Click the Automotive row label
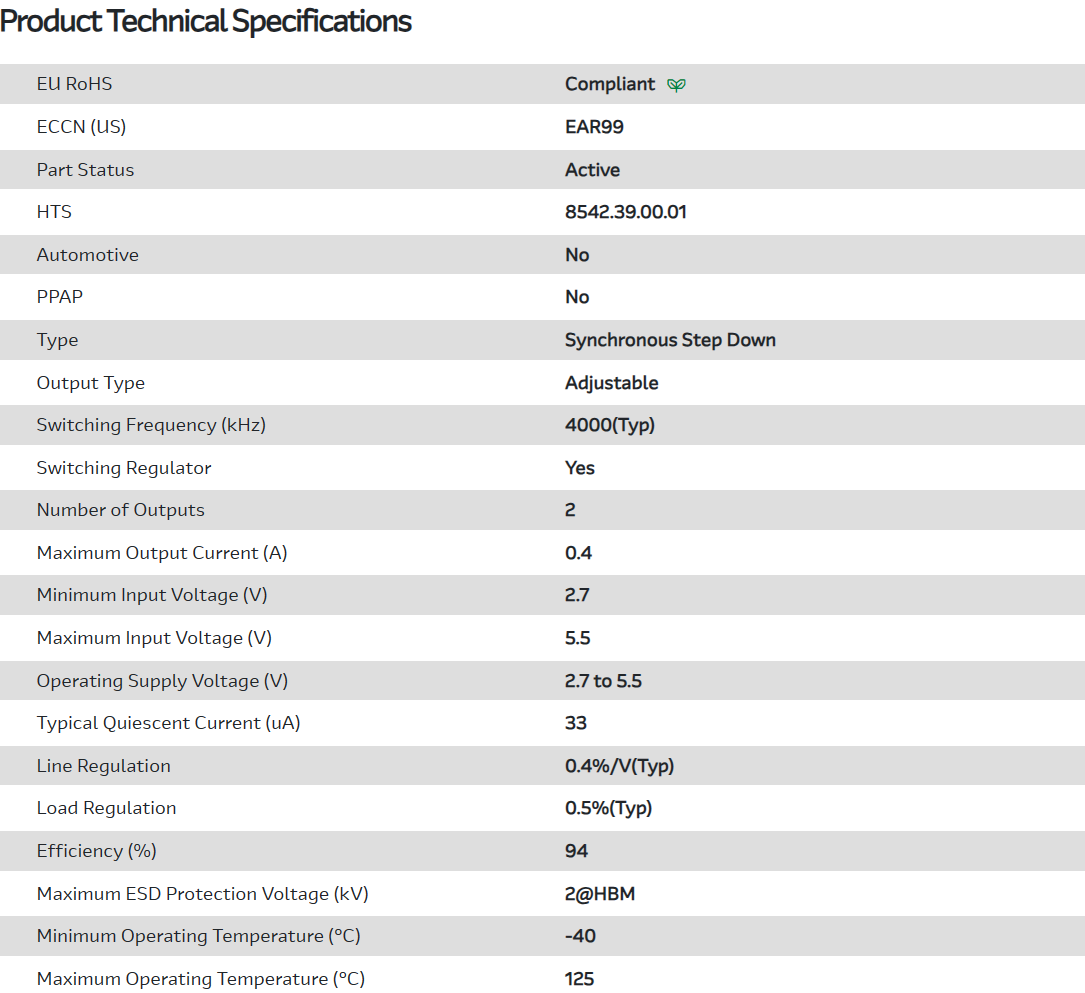This screenshot has height=993, width=1085. pyautogui.click(x=88, y=255)
